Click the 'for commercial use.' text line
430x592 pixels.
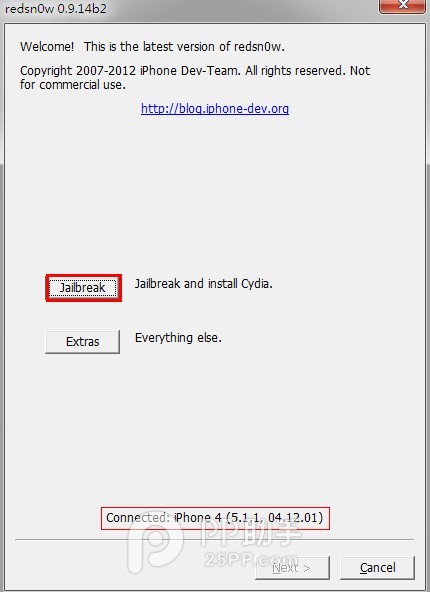[72, 85]
